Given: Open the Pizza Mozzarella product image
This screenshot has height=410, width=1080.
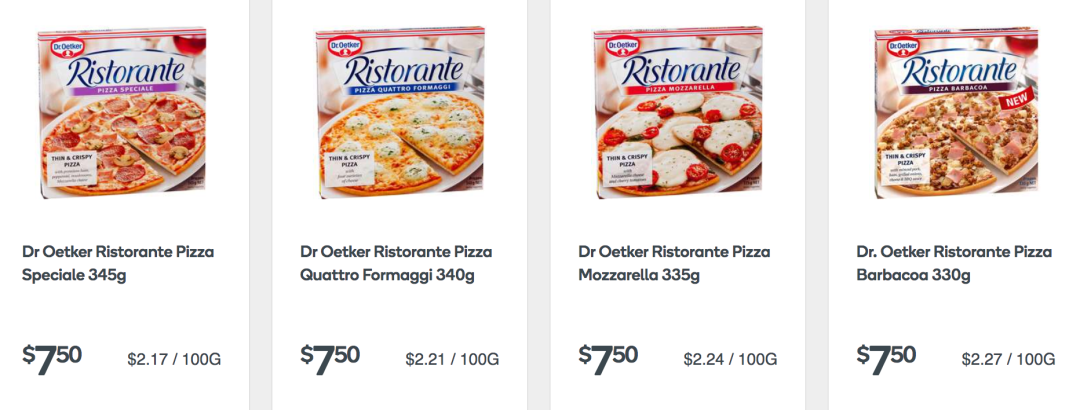Looking at the screenshot, I should pyautogui.click(x=679, y=112).
